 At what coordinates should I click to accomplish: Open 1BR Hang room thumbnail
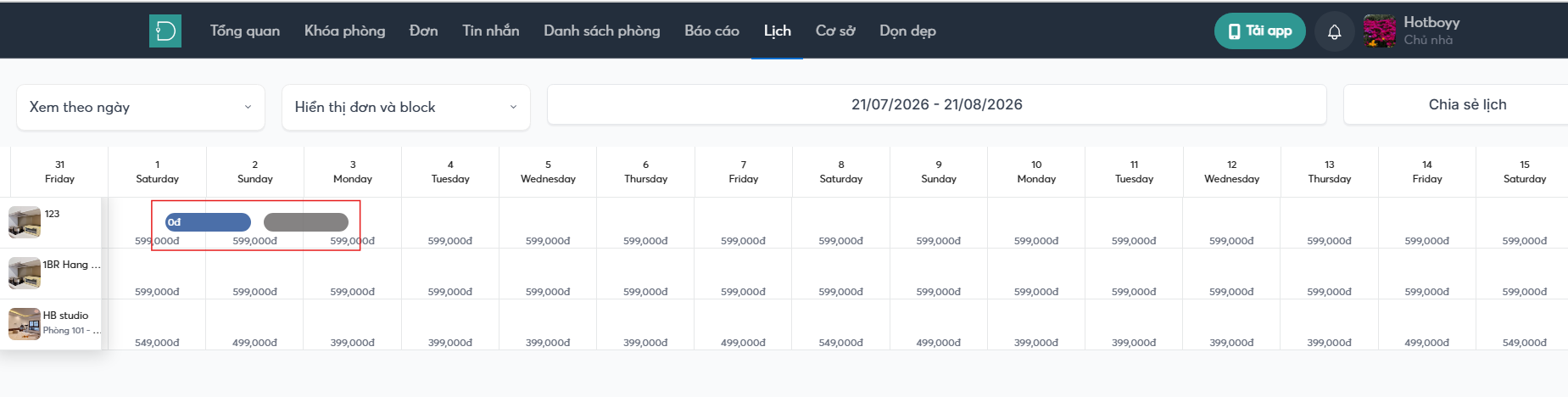(x=25, y=273)
